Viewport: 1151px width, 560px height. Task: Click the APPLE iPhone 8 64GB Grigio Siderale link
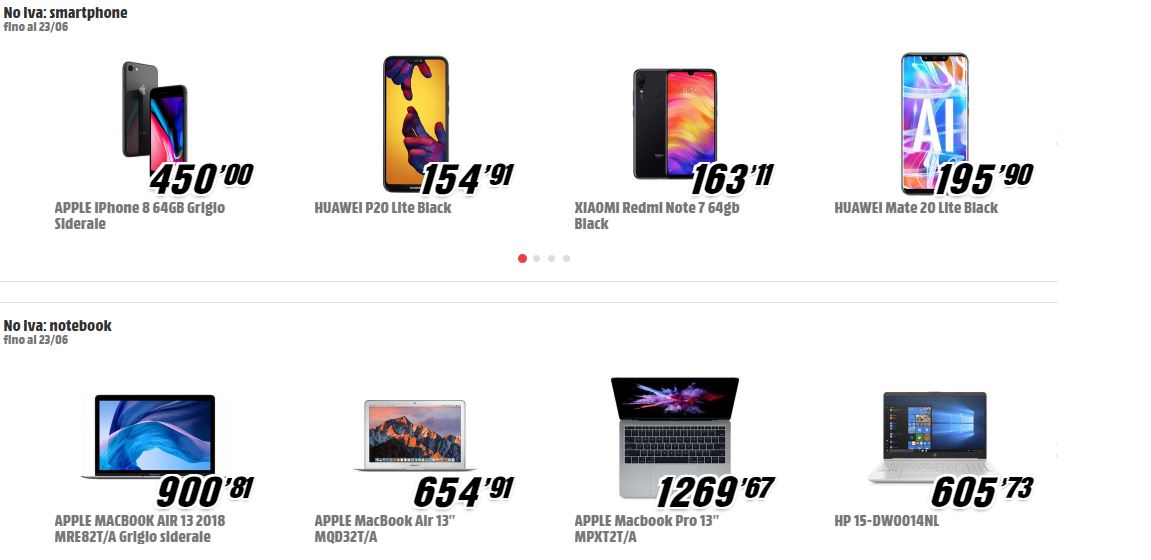(x=139, y=216)
